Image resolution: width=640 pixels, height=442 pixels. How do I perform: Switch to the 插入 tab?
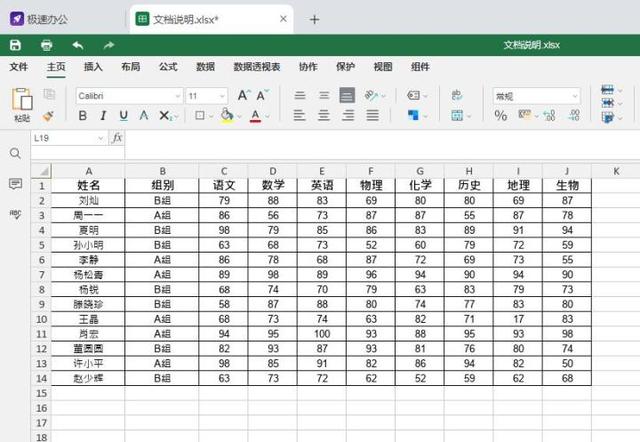93,67
